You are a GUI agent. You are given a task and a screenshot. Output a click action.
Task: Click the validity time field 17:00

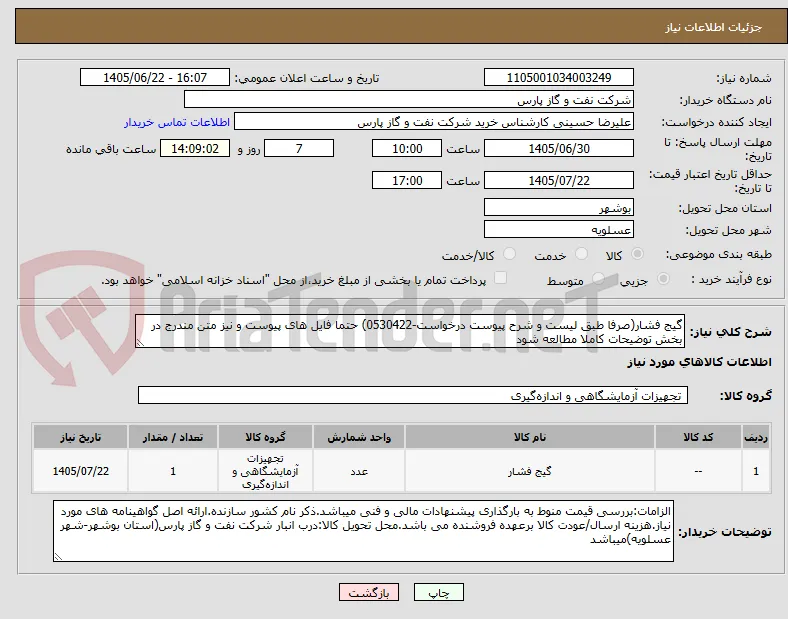click(407, 180)
